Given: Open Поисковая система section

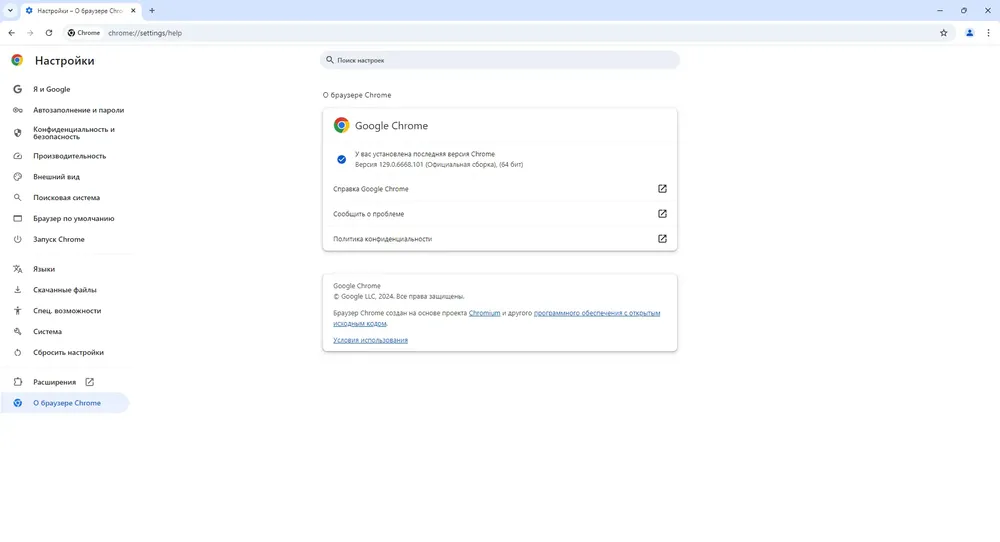Looking at the screenshot, I should pyautogui.click(x=66, y=198).
